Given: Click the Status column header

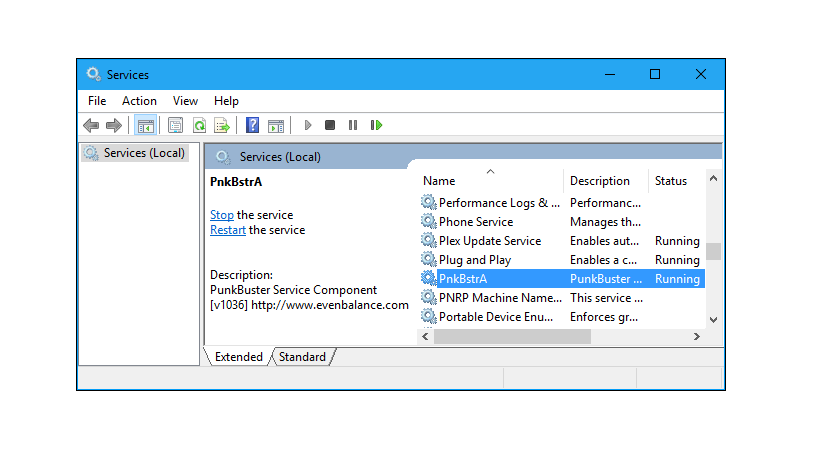Looking at the screenshot, I should click(x=671, y=181).
